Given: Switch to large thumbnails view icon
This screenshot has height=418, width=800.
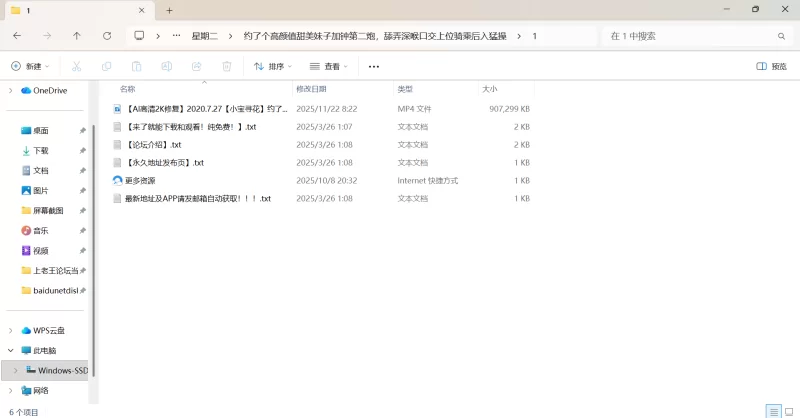Looking at the screenshot, I should tap(789, 411).
